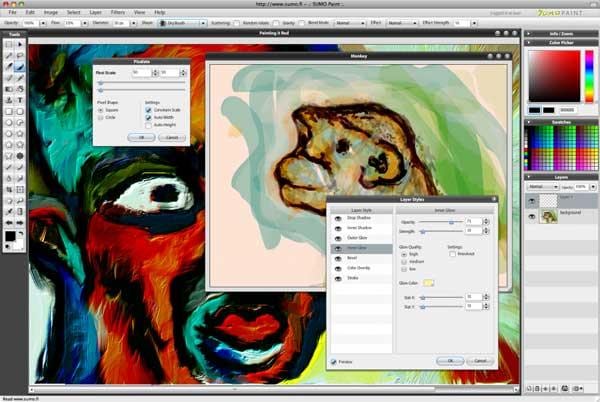
Task: Hide the Background layer
Action: tap(532, 216)
